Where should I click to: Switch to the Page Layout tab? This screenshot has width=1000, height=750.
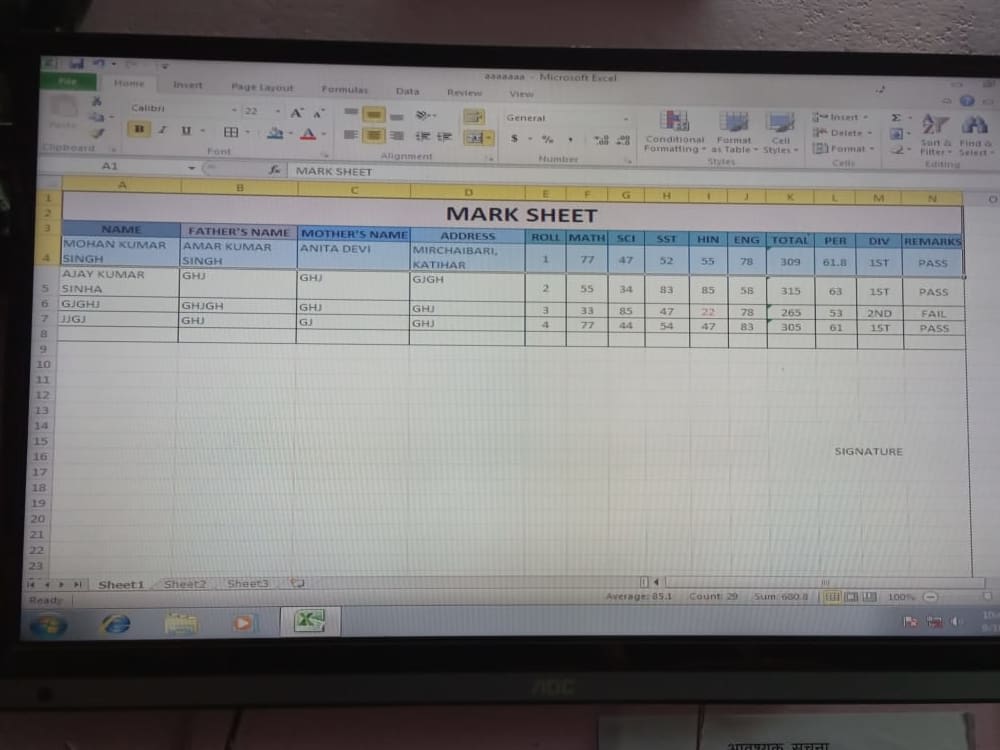click(x=262, y=87)
